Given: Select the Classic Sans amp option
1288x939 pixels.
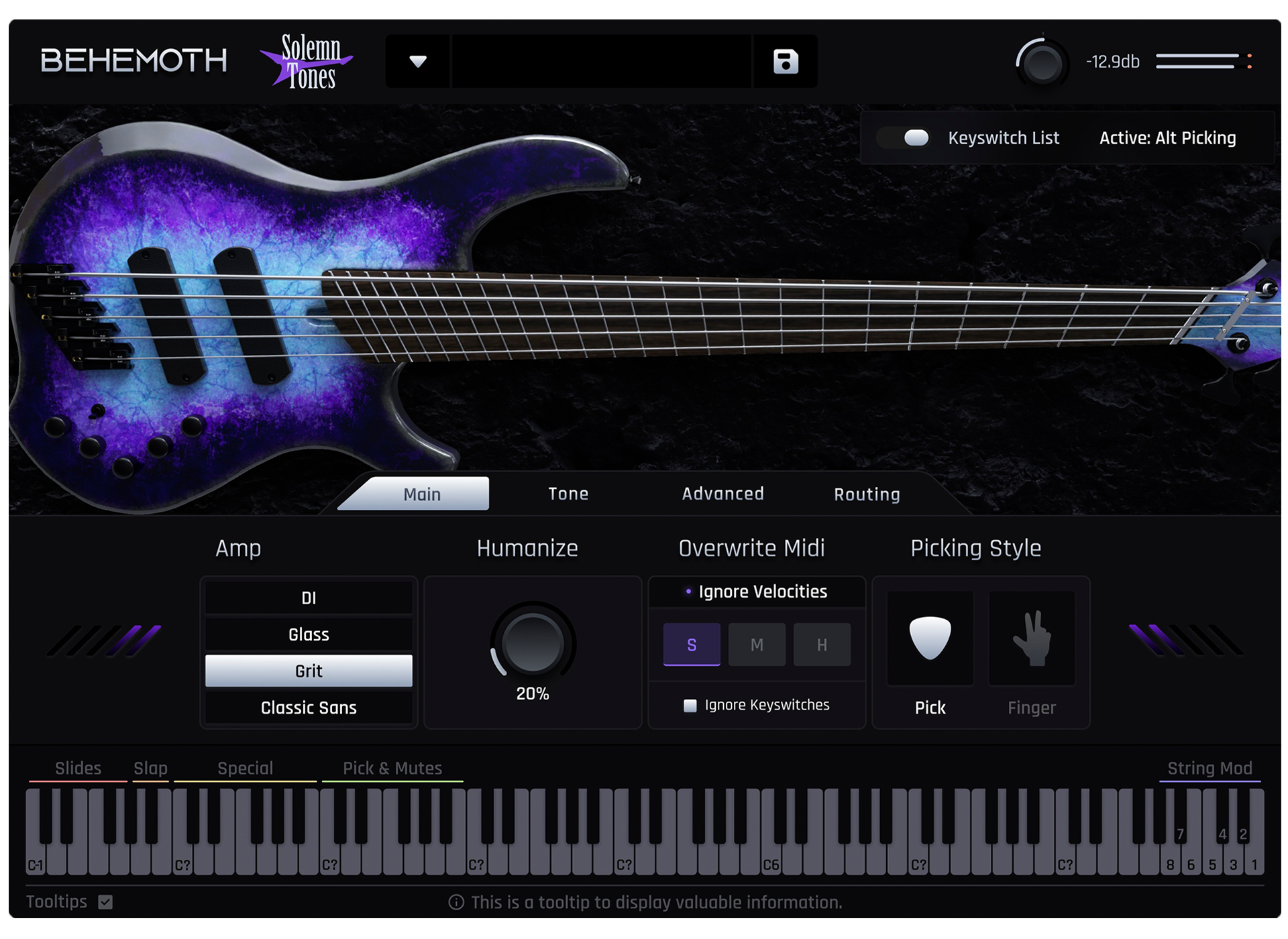Looking at the screenshot, I should [309, 708].
